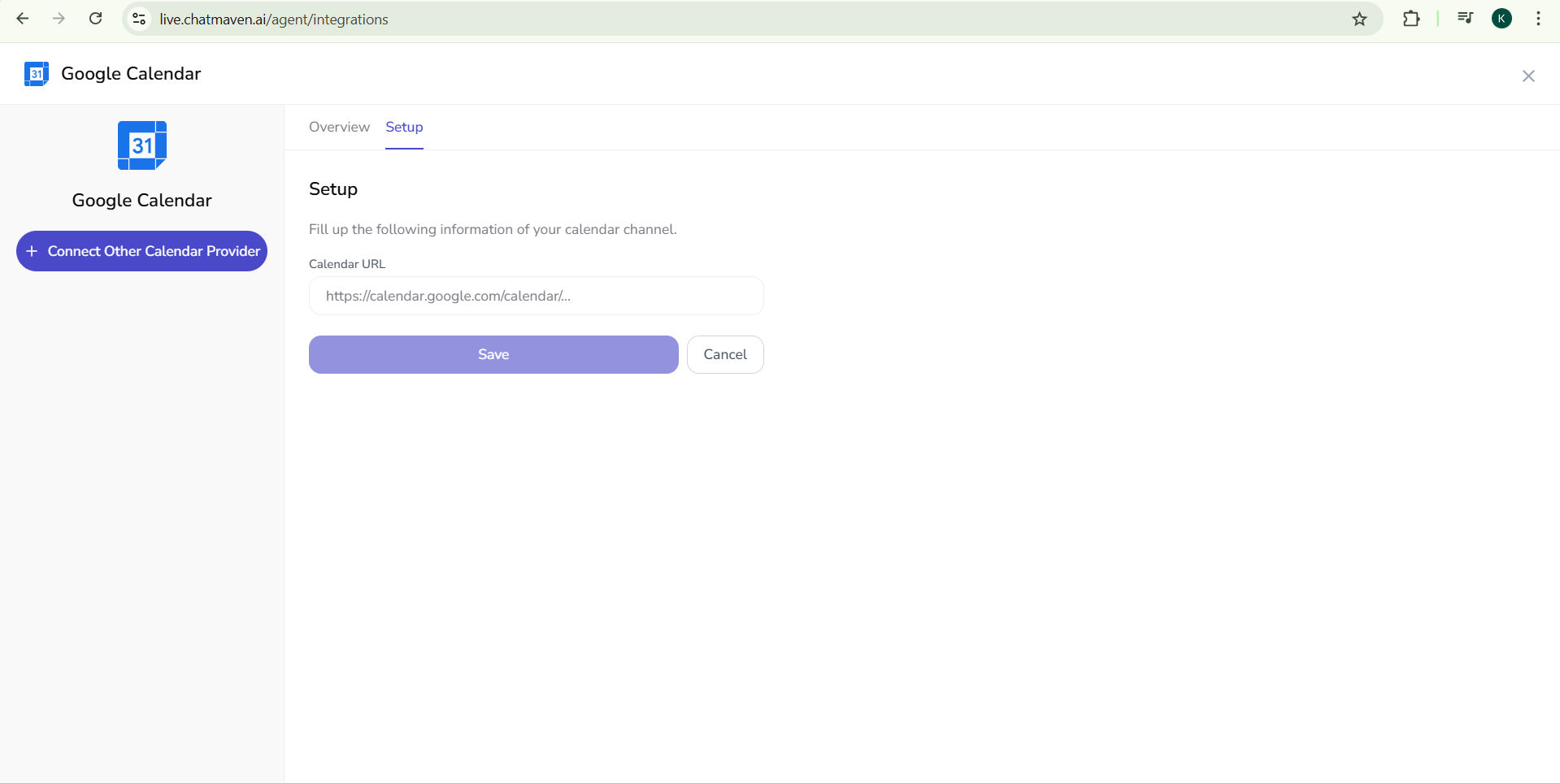Open the browser extensions puzzle icon
1560x784 pixels.
click(1411, 19)
